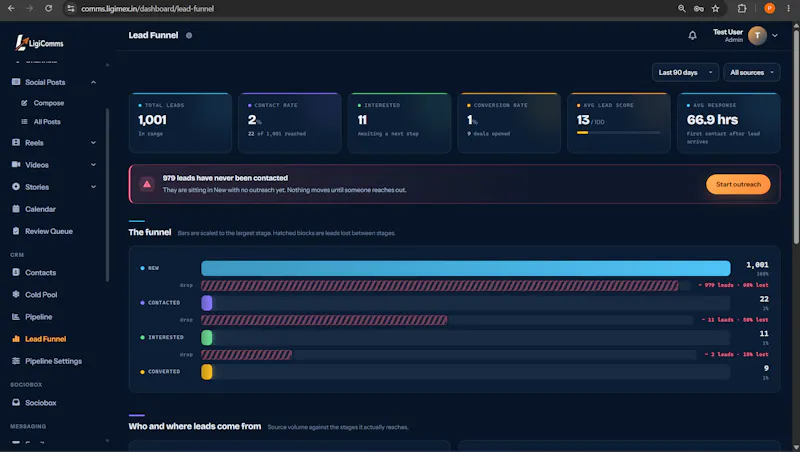Click the warning triangle in the alert banner
The height and width of the screenshot is (452, 800).
click(147, 184)
